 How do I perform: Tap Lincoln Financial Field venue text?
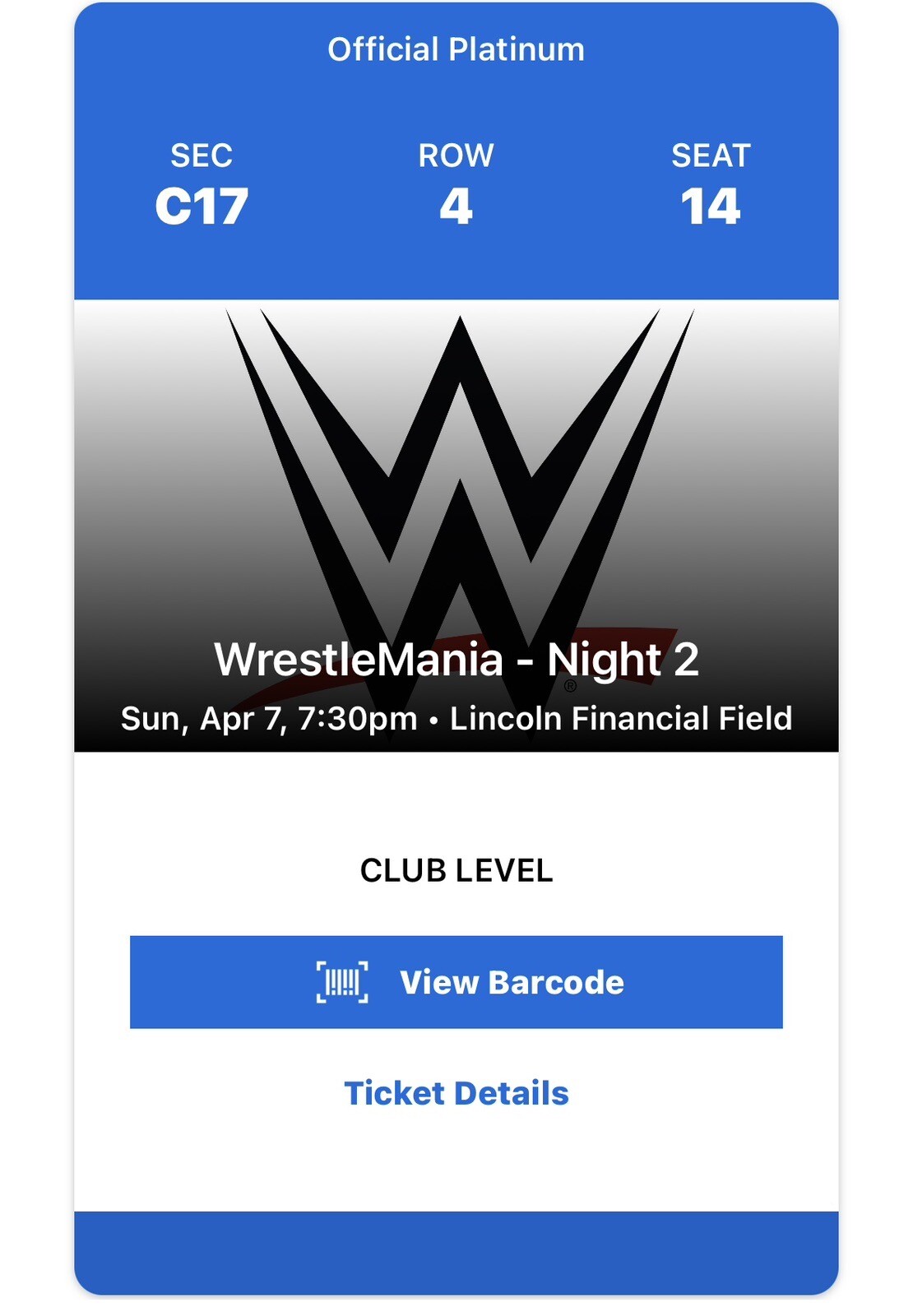621,719
